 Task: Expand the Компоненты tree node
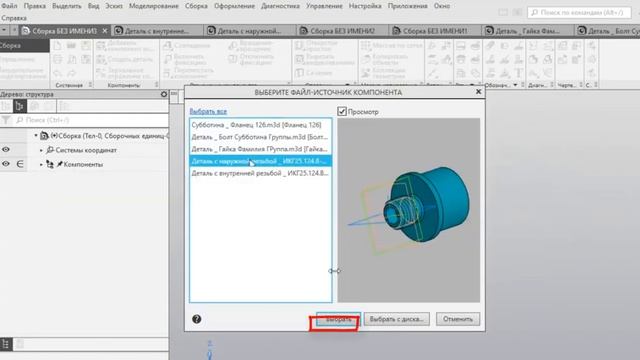(x=41, y=164)
